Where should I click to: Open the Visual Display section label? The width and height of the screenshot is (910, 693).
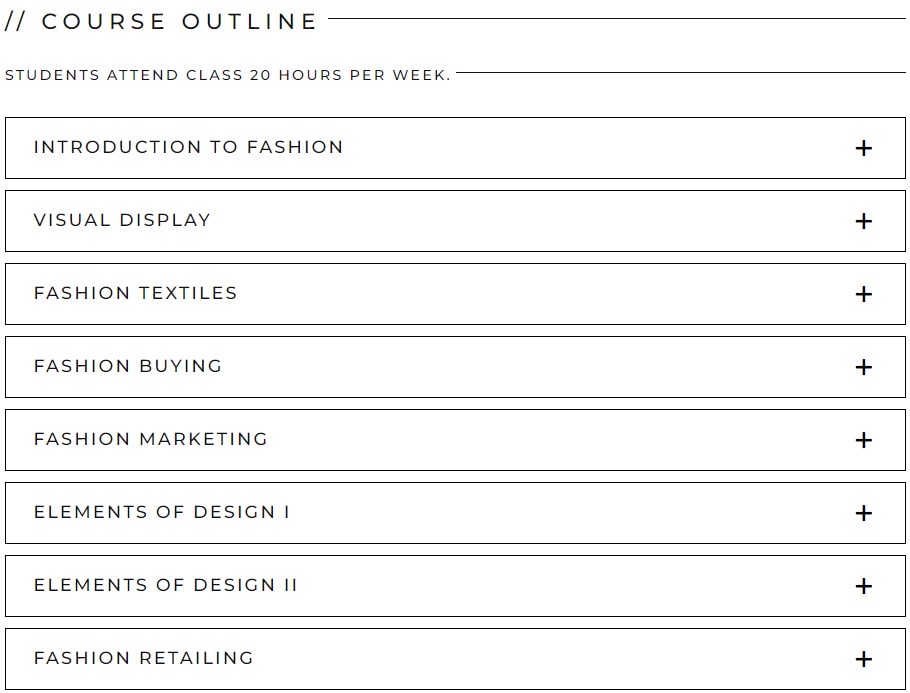122,220
